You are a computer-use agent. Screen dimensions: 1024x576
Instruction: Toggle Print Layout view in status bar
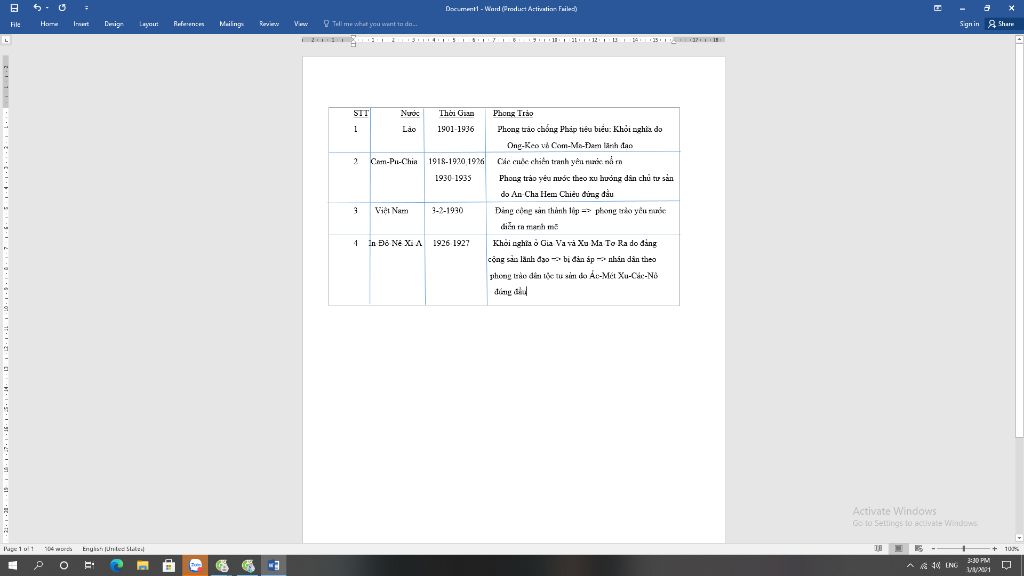click(x=899, y=548)
